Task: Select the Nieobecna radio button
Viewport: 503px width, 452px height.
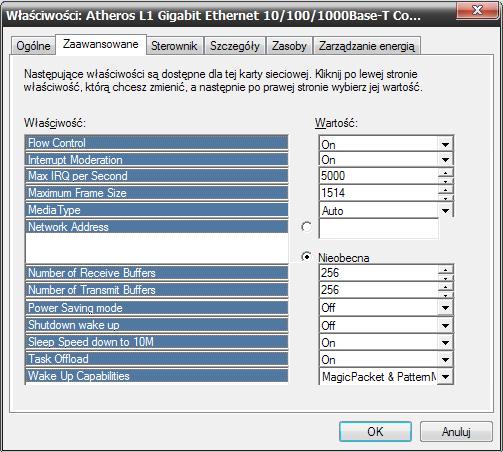Action: click(306, 257)
